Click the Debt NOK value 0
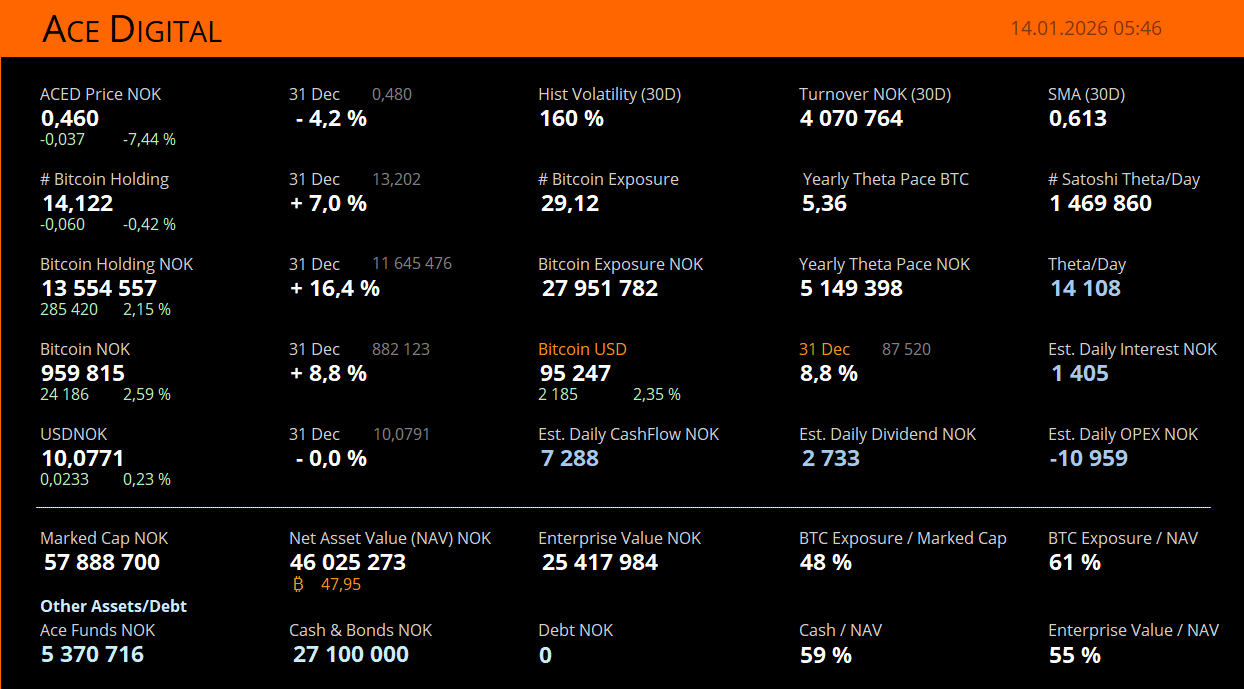 point(545,655)
